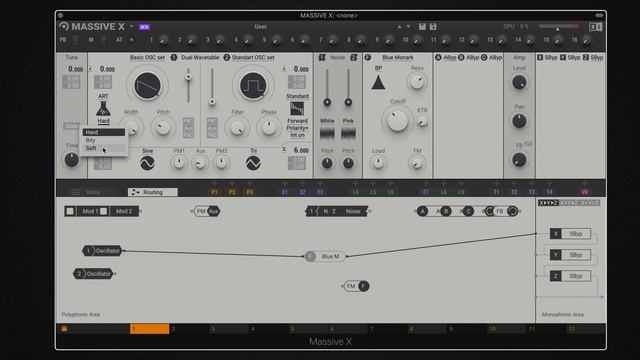The image size is (640, 360).
Task: Toggle the 2 Oscillator routing node
Action: (94, 273)
